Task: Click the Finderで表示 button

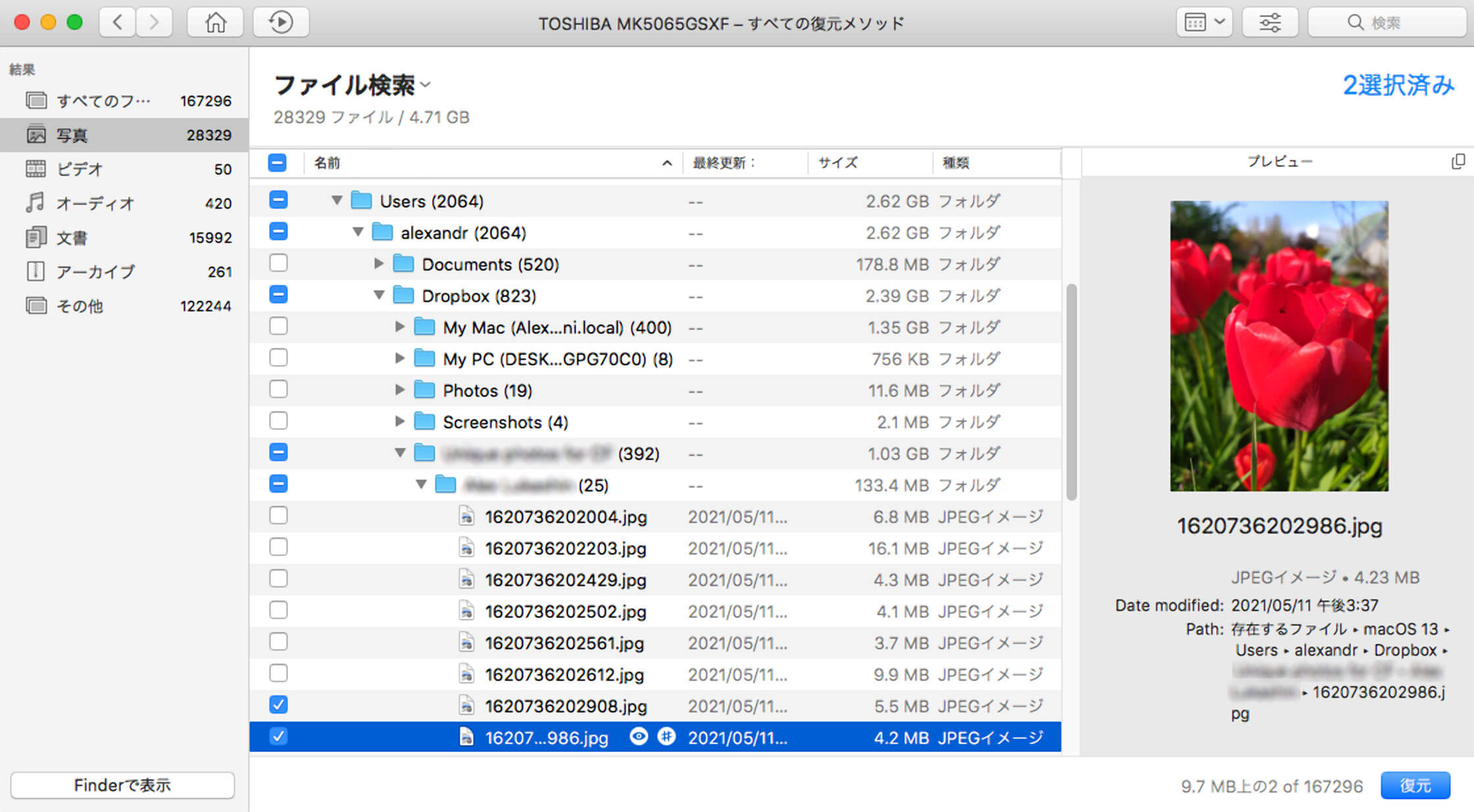Action: [122, 785]
